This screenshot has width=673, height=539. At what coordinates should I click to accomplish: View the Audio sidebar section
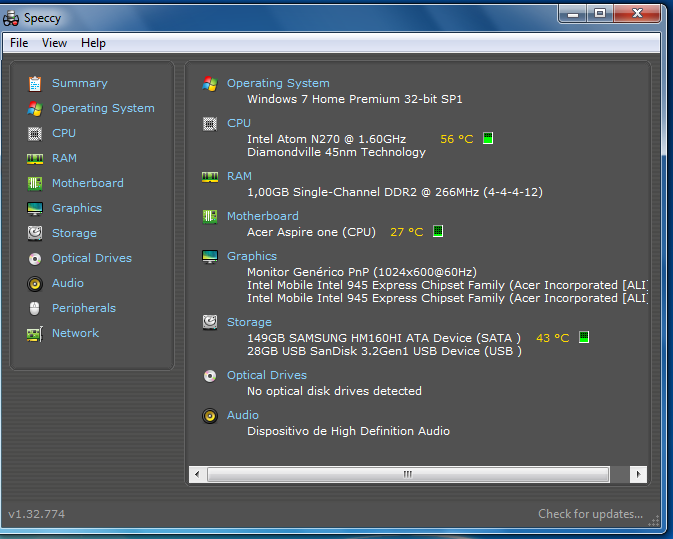(68, 283)
